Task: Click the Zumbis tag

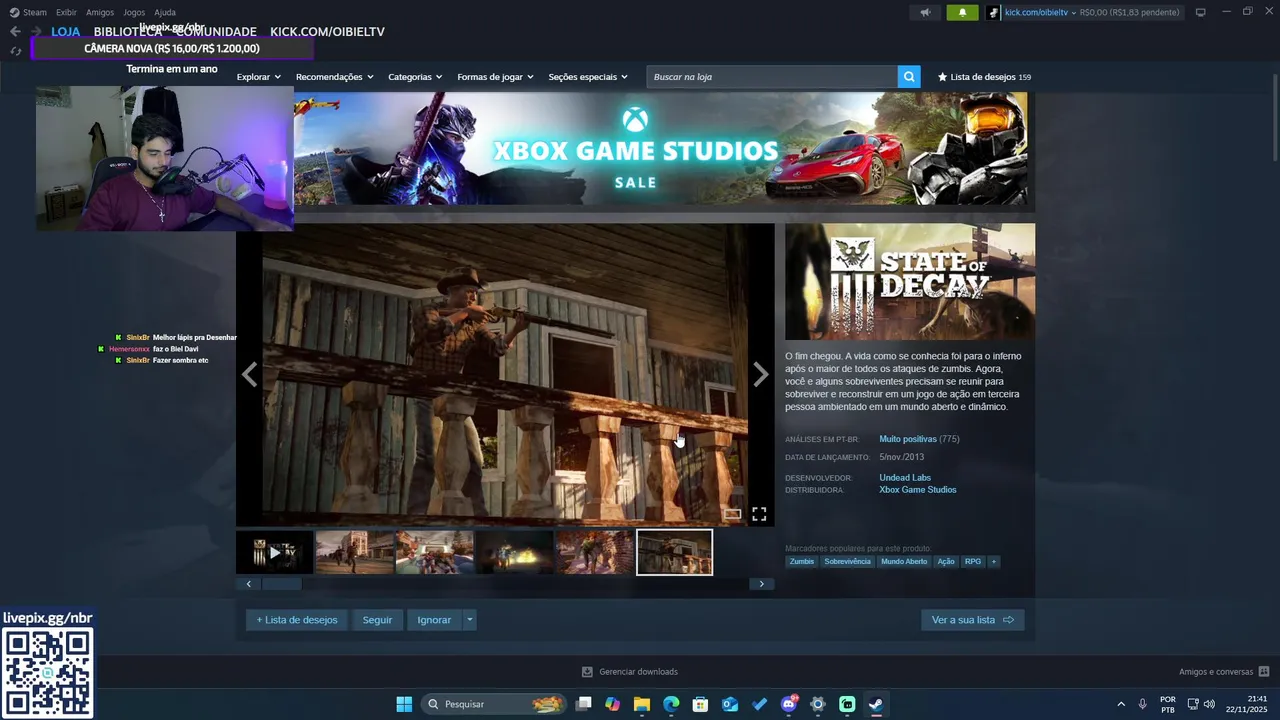Action: tap(802, 562)
